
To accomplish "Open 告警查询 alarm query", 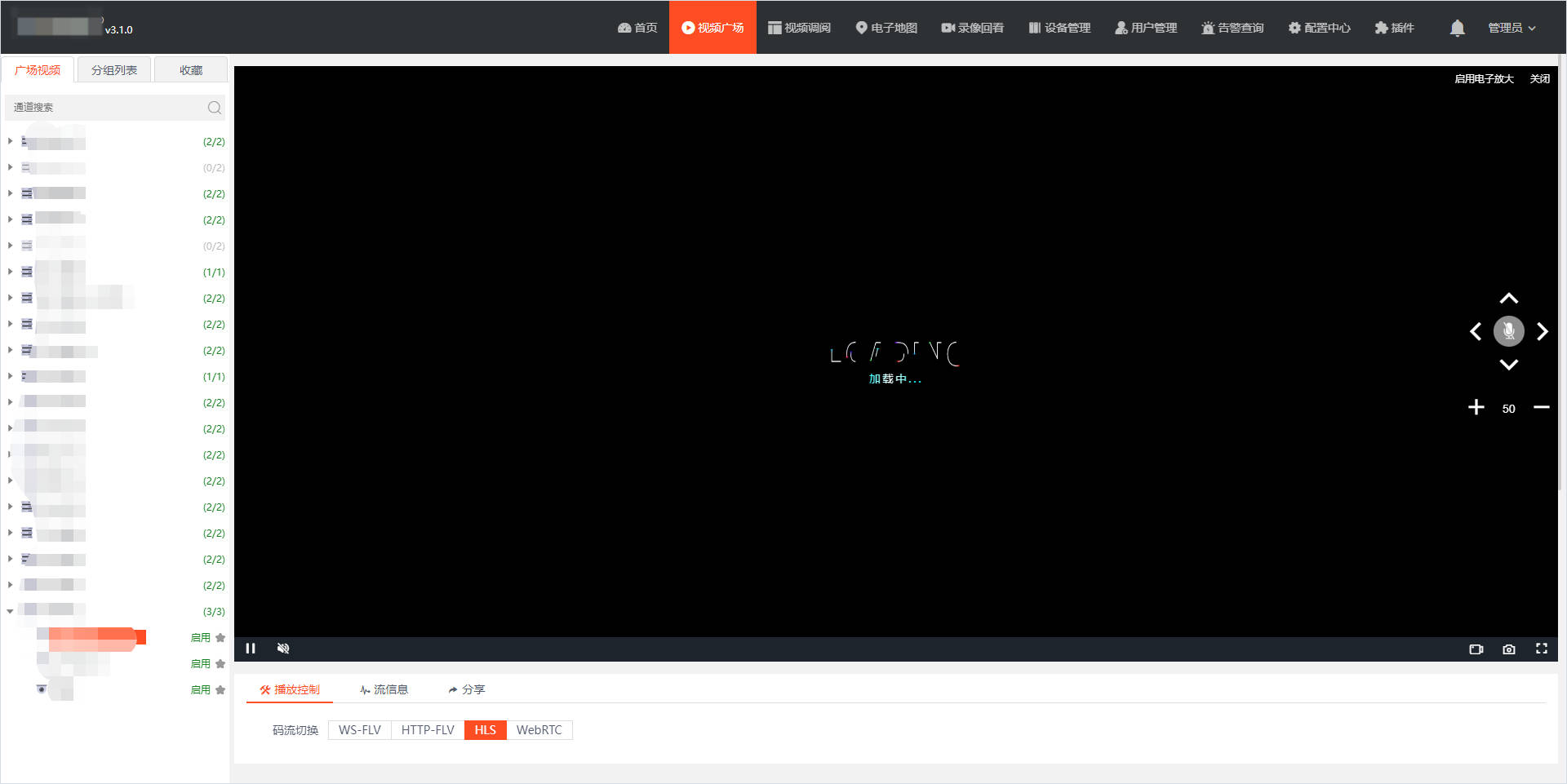I will (x=1232, y=28).
